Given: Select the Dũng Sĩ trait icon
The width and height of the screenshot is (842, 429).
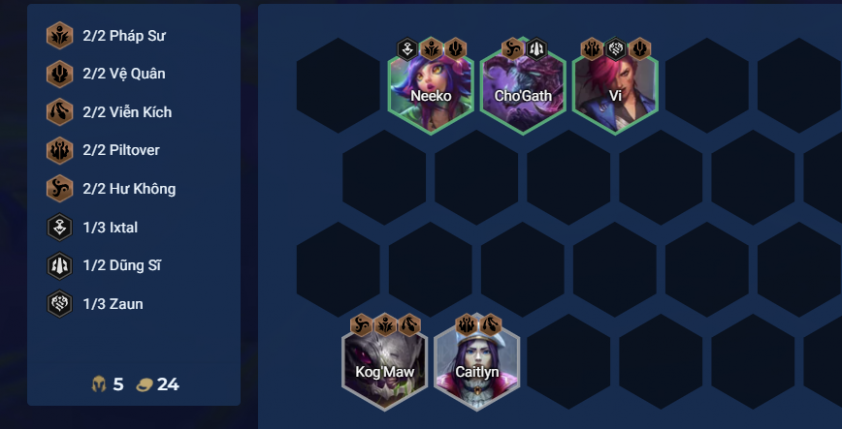Looking at the screenshot, I should [60, 266].
